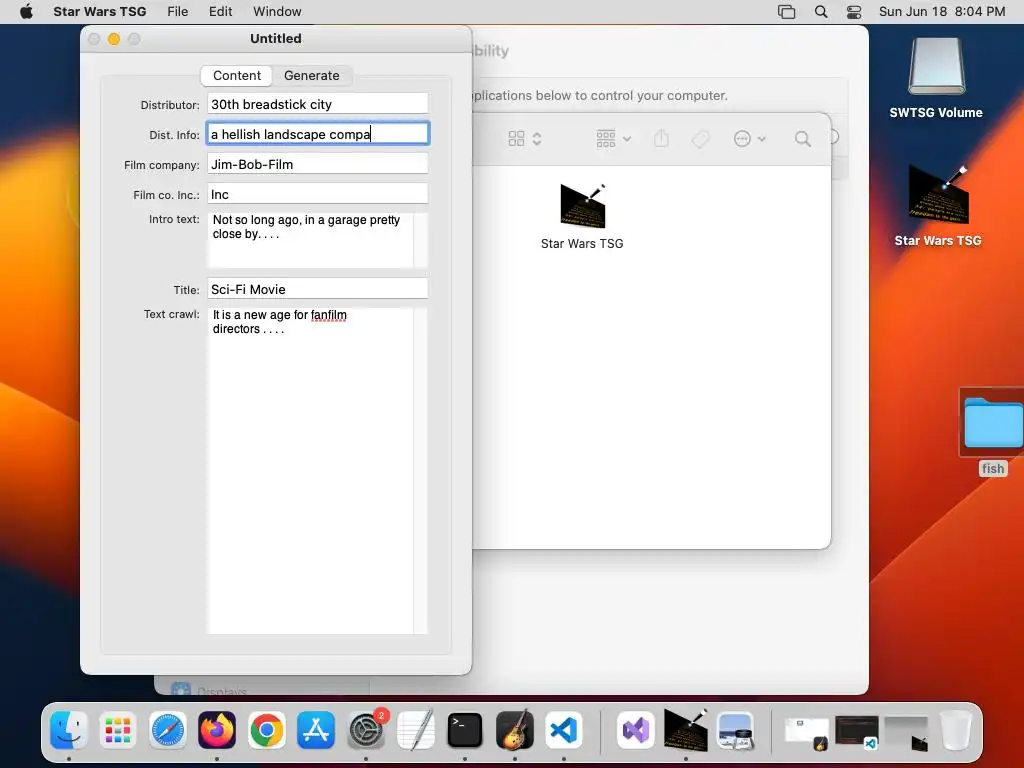Click the Tags icon in Finder toolbar
Image resolution: width=1024 pixels, height=768 pixels.
700,138
